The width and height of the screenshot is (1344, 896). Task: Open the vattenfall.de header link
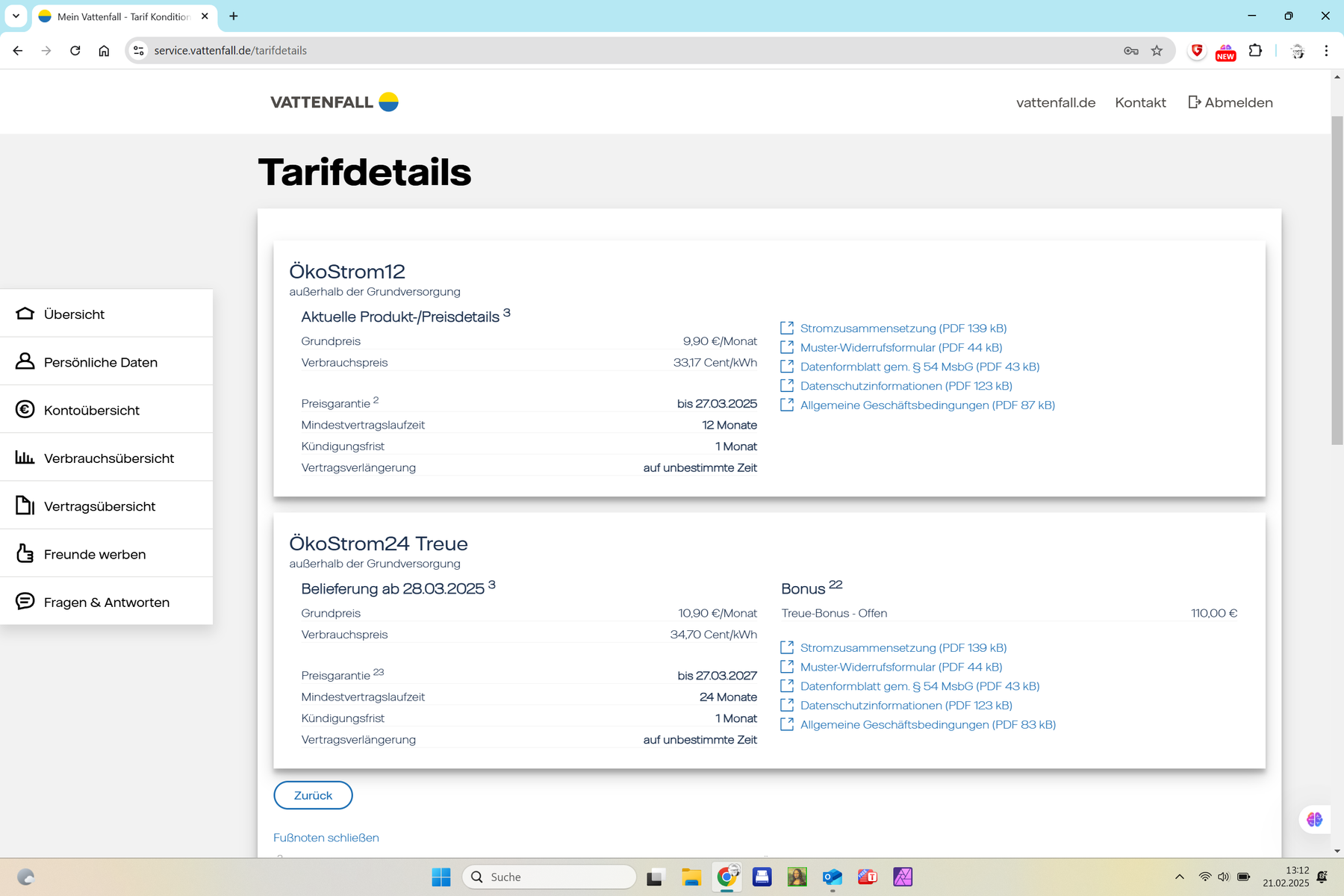[x=1055, y=103]
